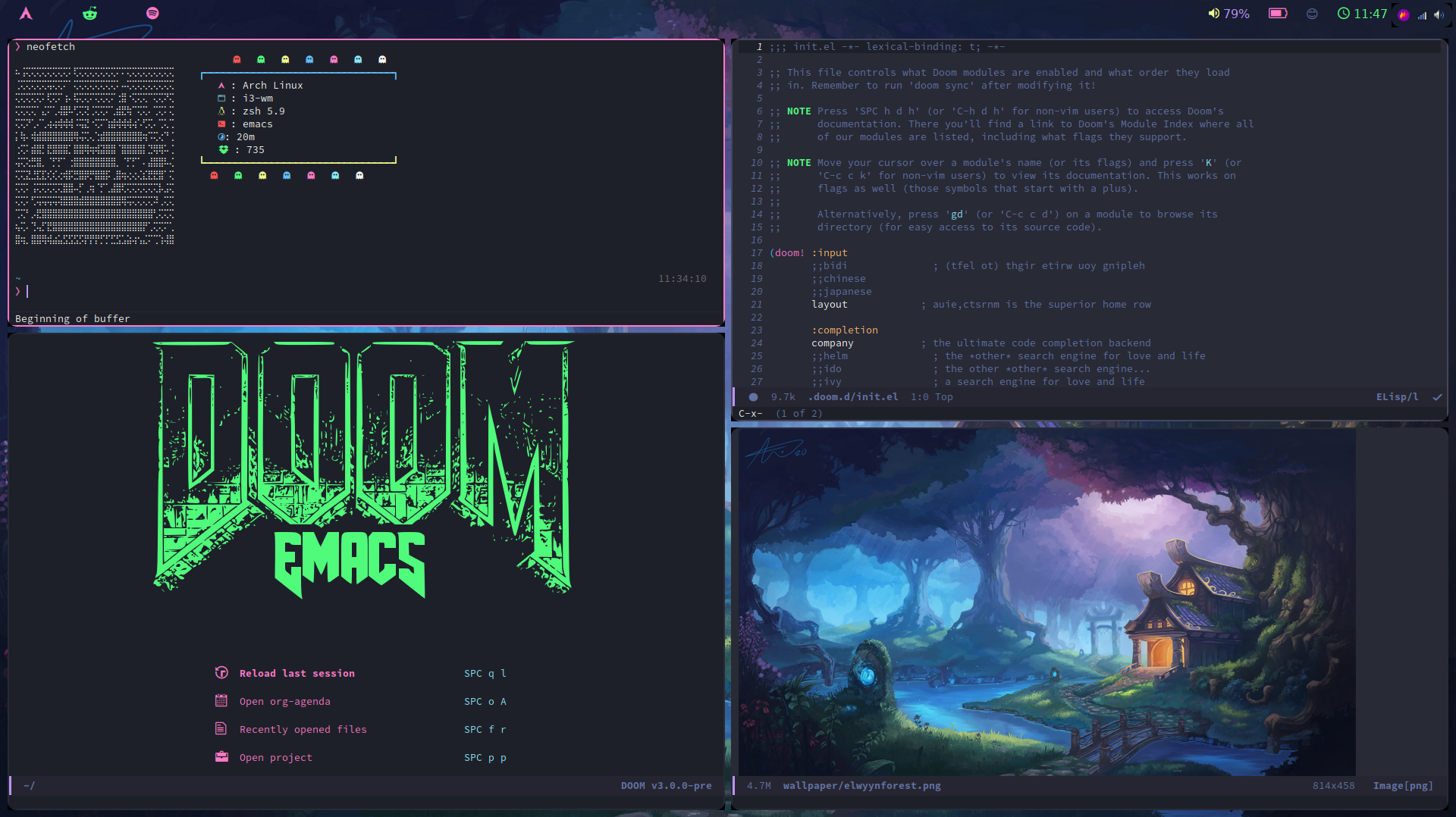Viewport: 1456px width, 817px height.
Task: Select the '735' package count text
Action: tap(256, 150)
